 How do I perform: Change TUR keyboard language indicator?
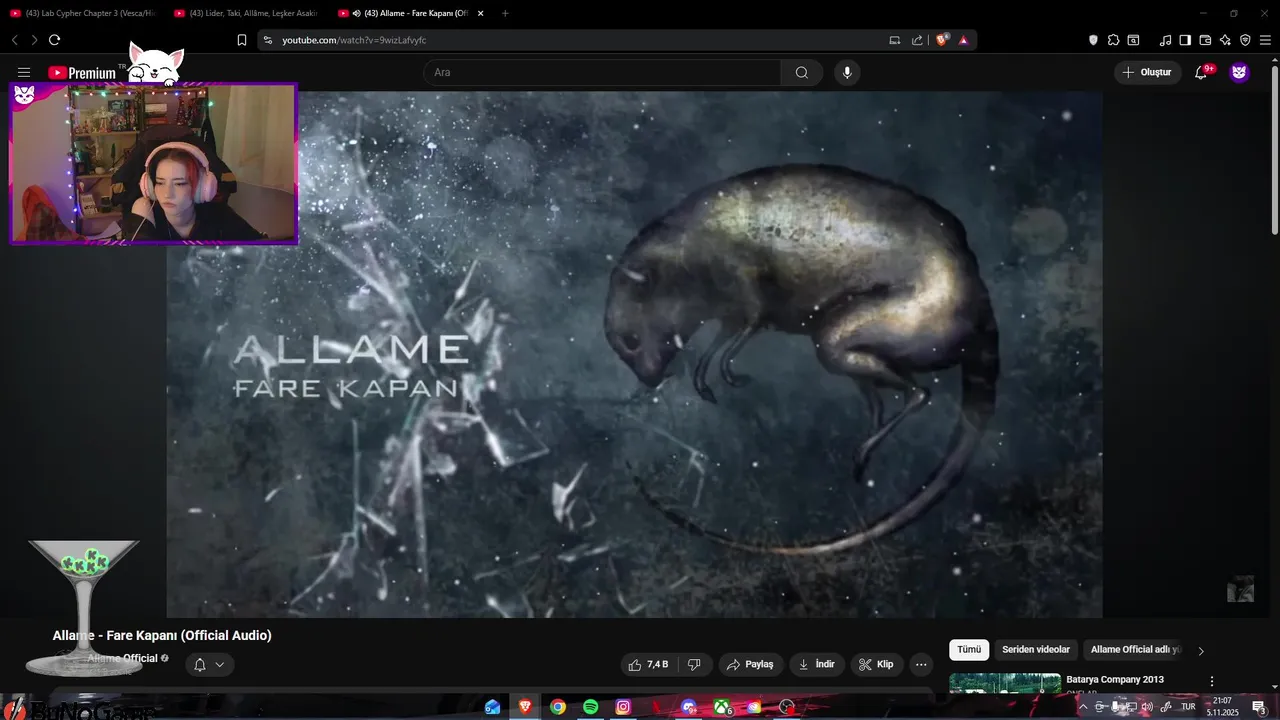tap(1188, 707)
